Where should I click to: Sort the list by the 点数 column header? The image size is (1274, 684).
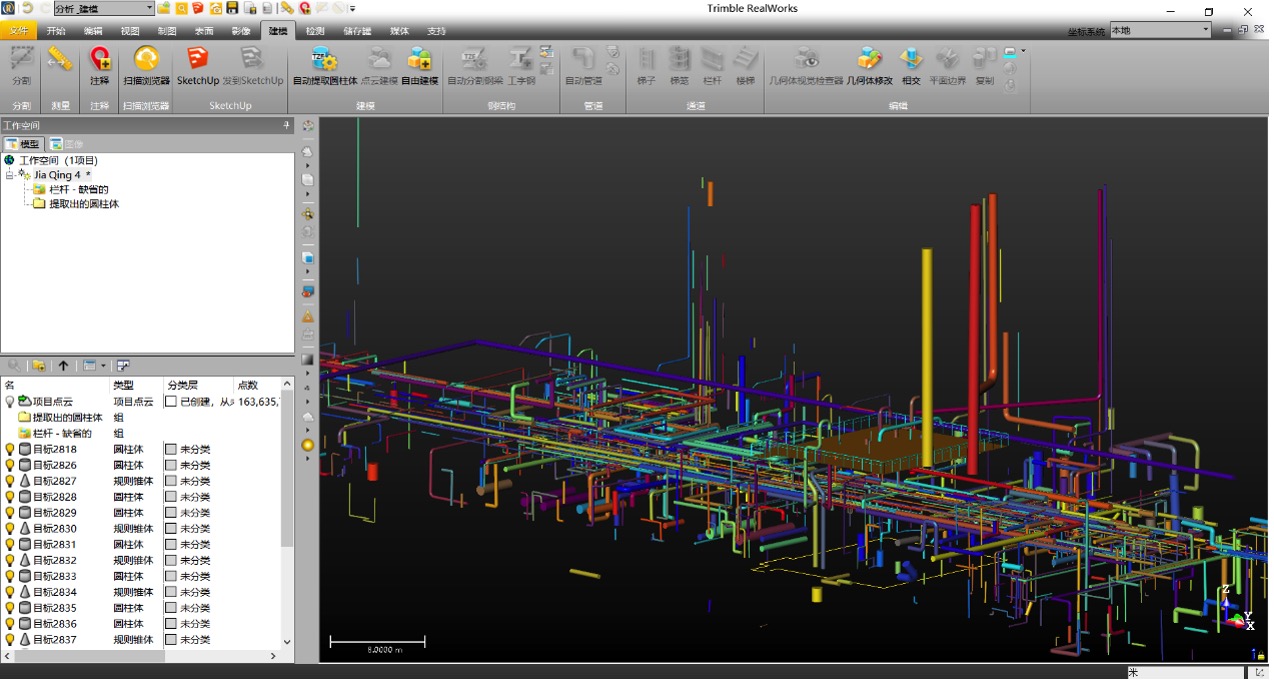coord(259,385)
